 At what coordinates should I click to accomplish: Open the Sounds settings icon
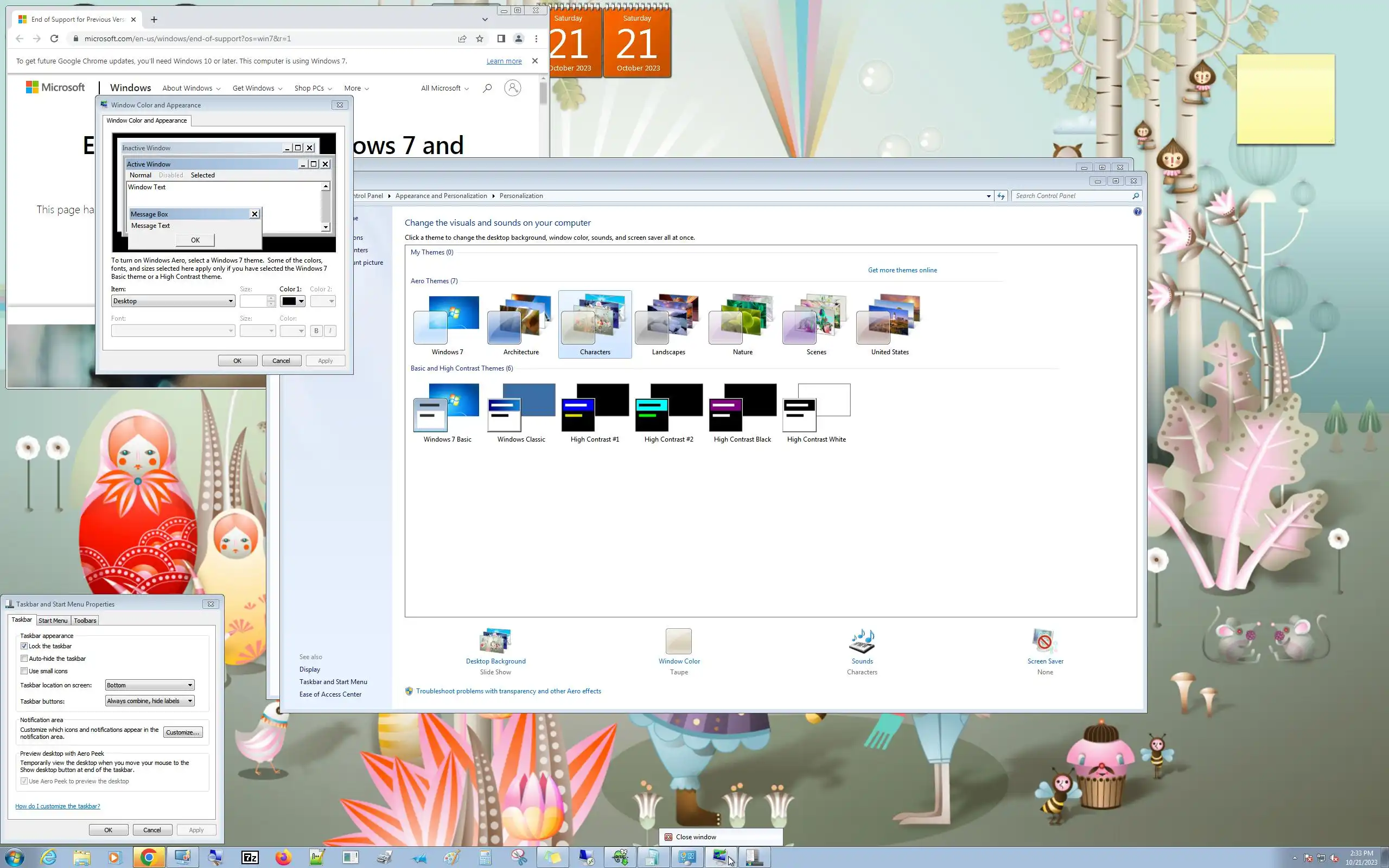[x=862, y=642]
